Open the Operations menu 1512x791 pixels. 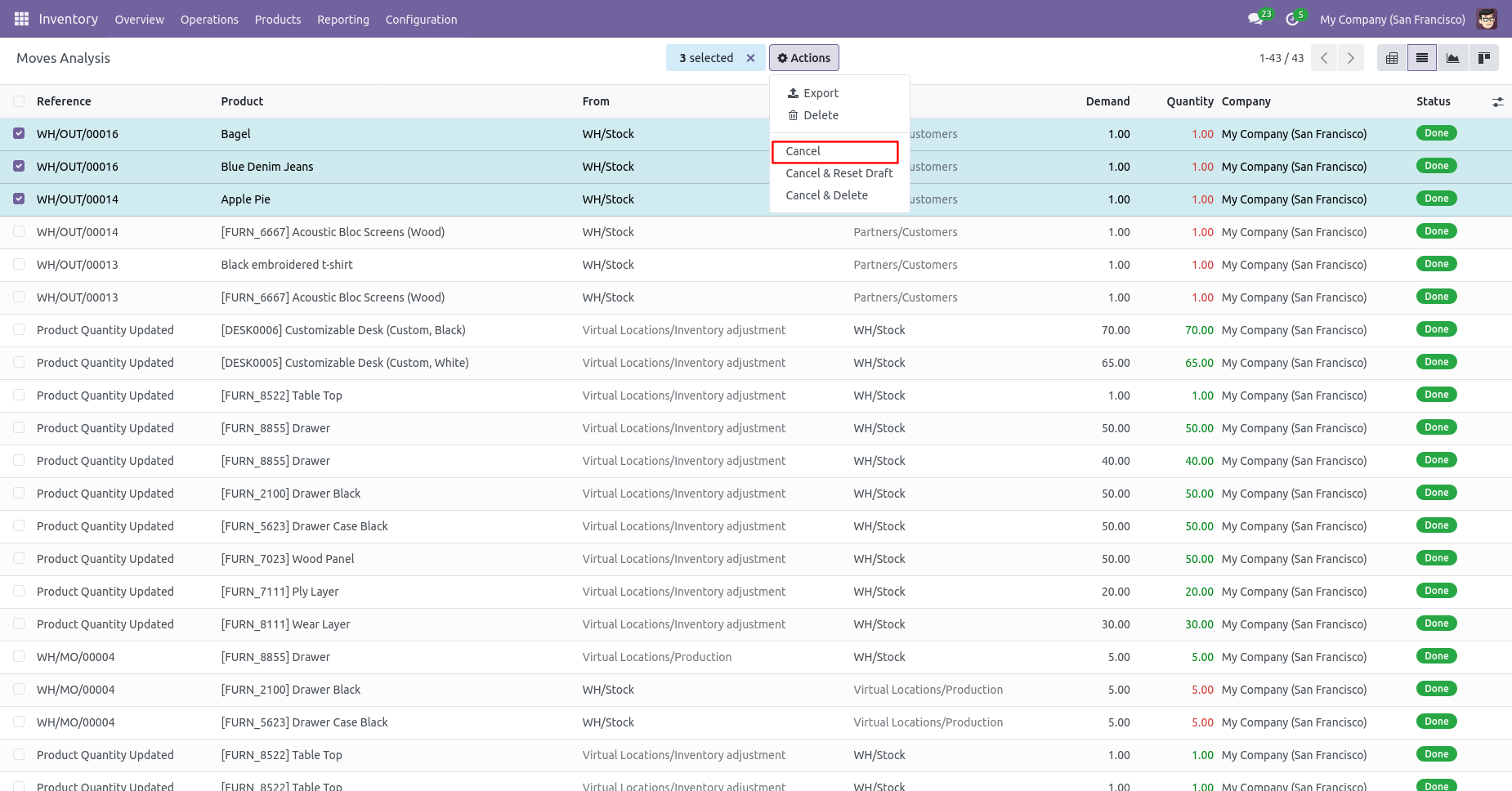[209, 20]
